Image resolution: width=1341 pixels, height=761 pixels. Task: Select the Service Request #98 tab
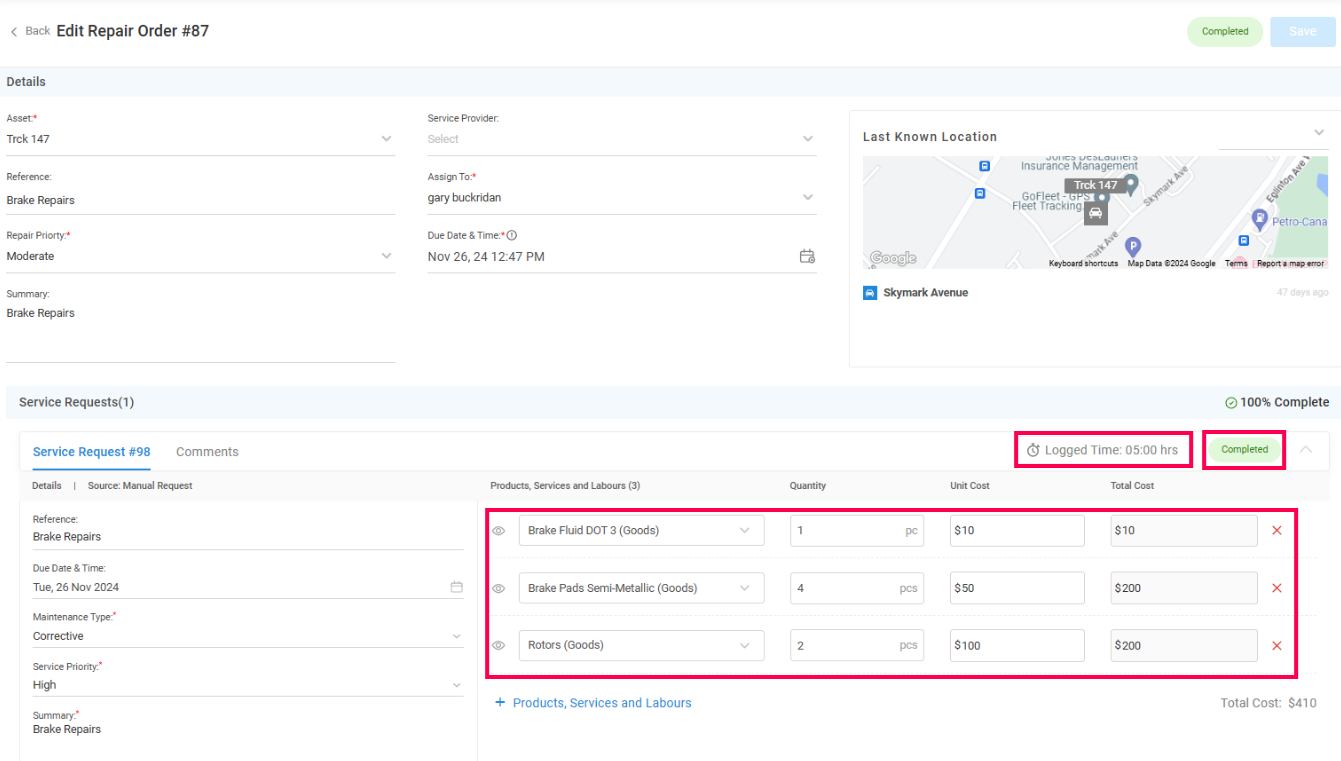91,452
